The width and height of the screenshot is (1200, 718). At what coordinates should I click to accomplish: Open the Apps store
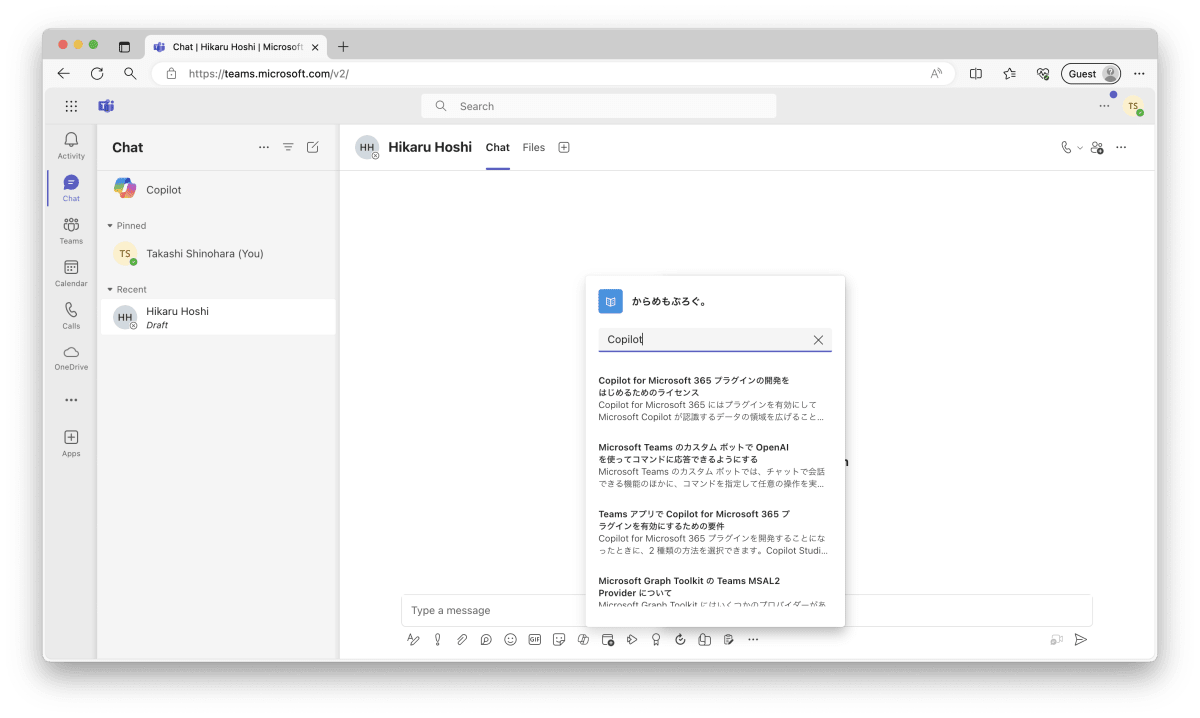71,442
